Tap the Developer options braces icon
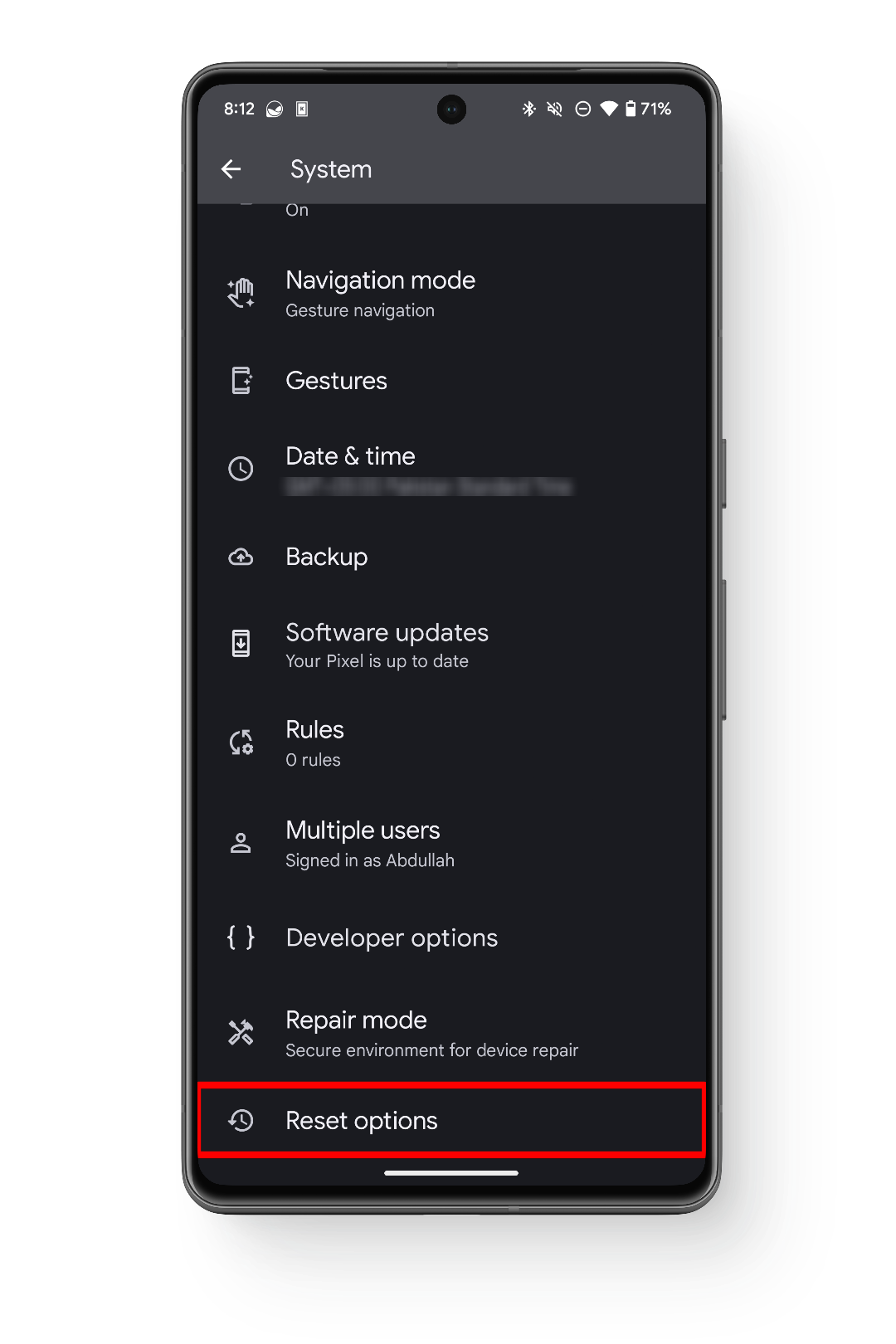Screen dimensions: 896x1344 pyautogui.click(x=241, y=937)
